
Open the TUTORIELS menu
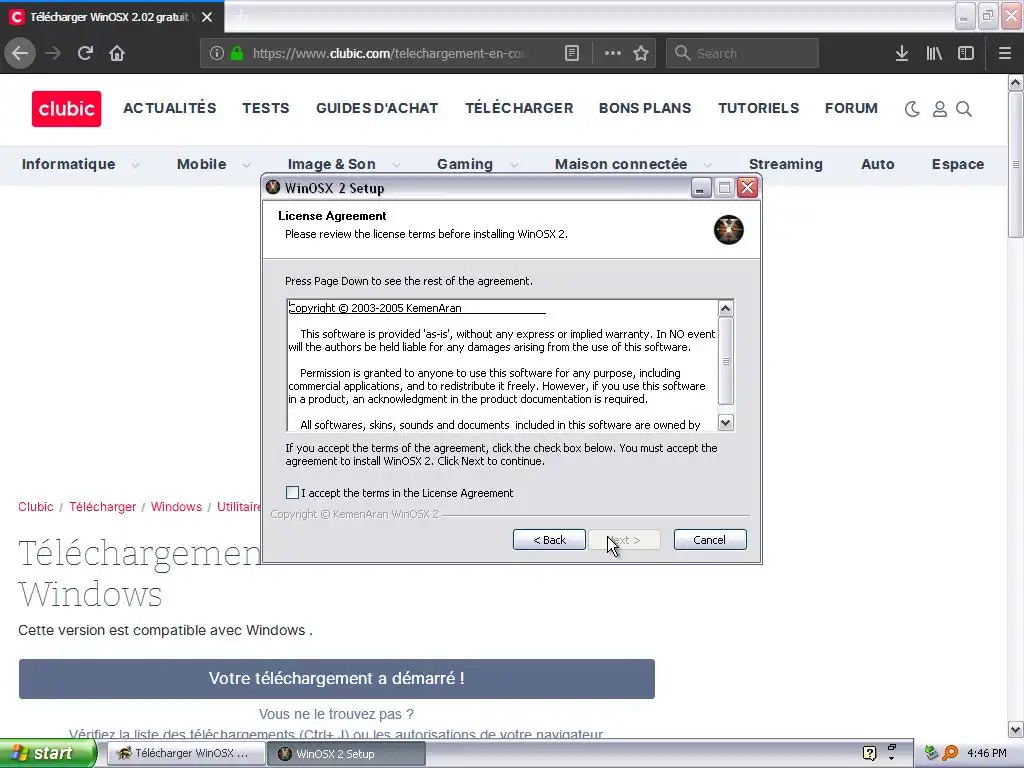(758, 108)
